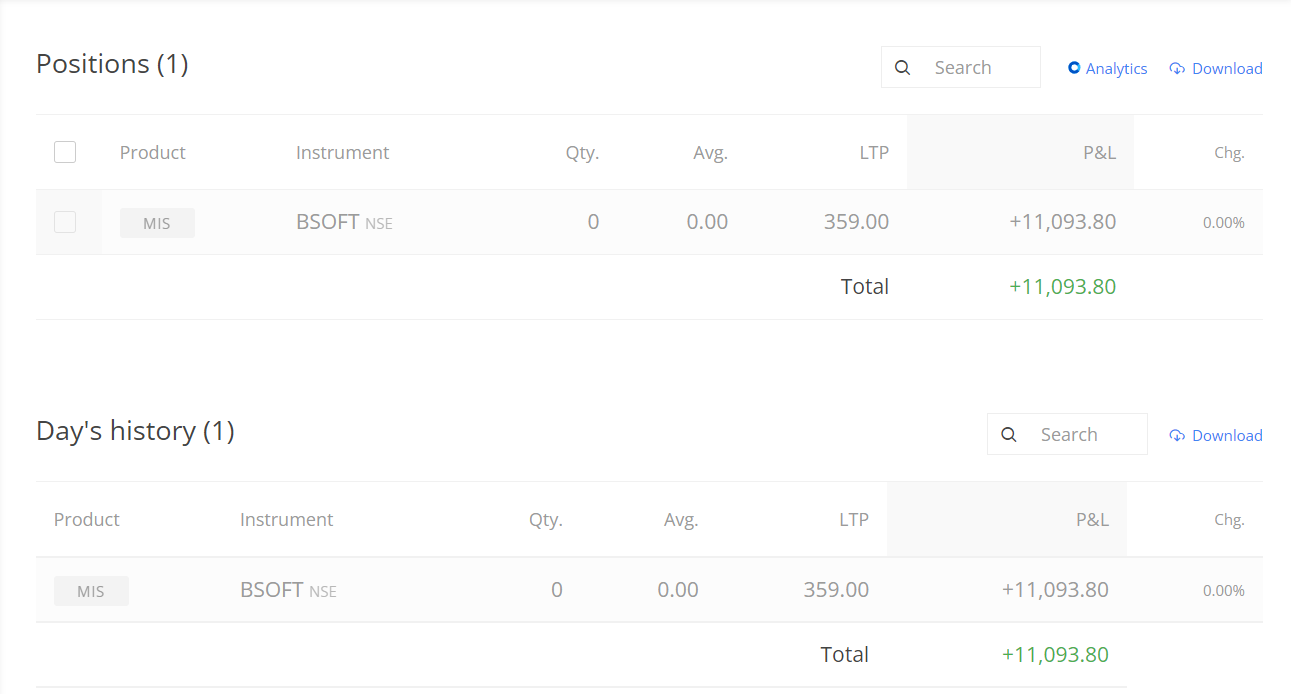Select the BSOFT row in Positions
Image resolution: width=1291 pixels, height=694 pixels.
tap(328, 222)
